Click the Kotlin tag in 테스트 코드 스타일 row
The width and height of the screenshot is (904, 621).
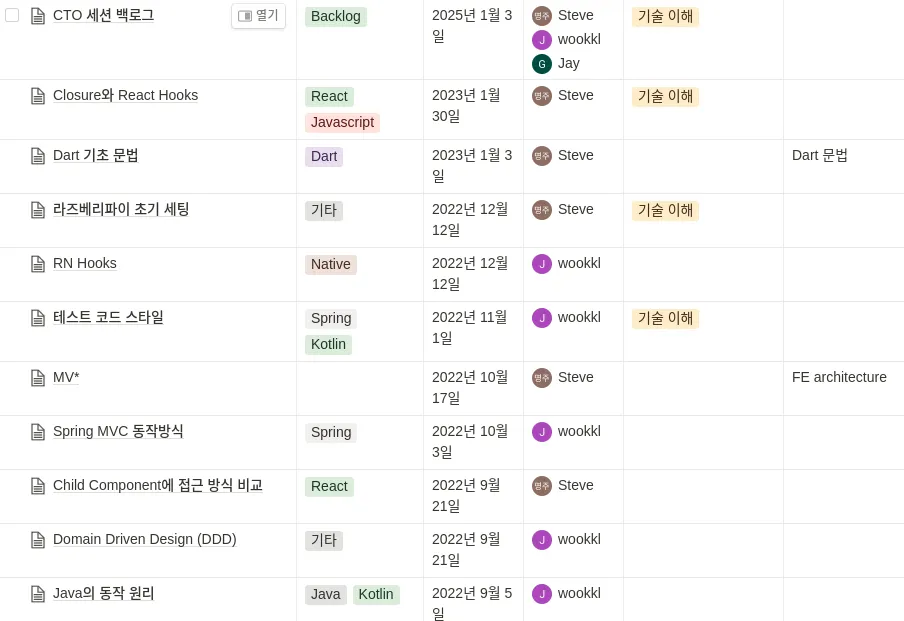(328, 344)
